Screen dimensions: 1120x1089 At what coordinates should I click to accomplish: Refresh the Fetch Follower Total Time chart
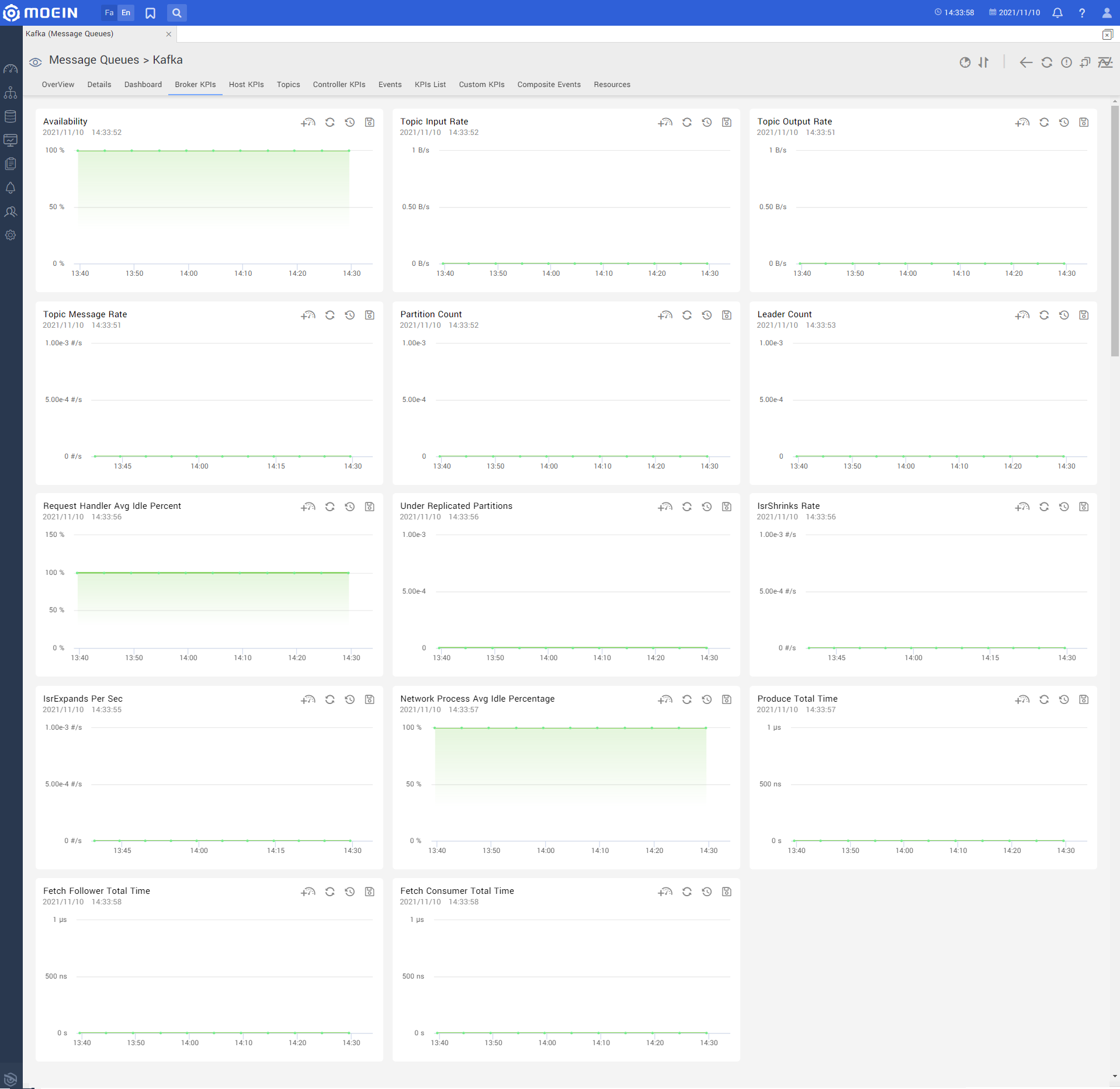[330, 892]
